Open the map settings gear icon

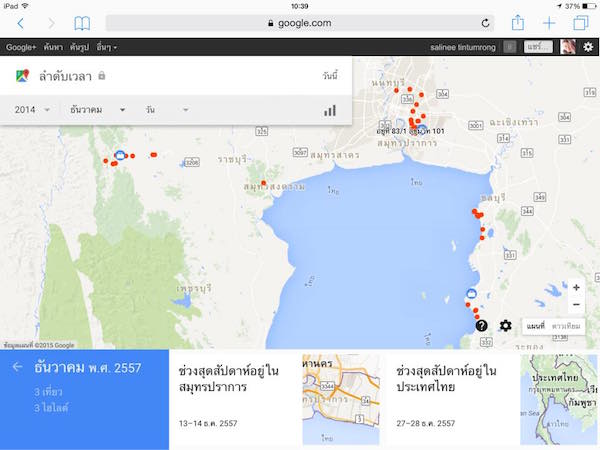[x=505, y=326]
